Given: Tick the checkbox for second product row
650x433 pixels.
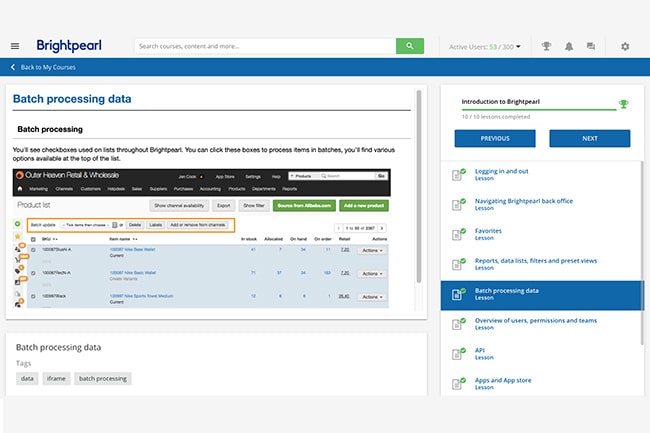Looking at the screenshot, I should (33, 273).
